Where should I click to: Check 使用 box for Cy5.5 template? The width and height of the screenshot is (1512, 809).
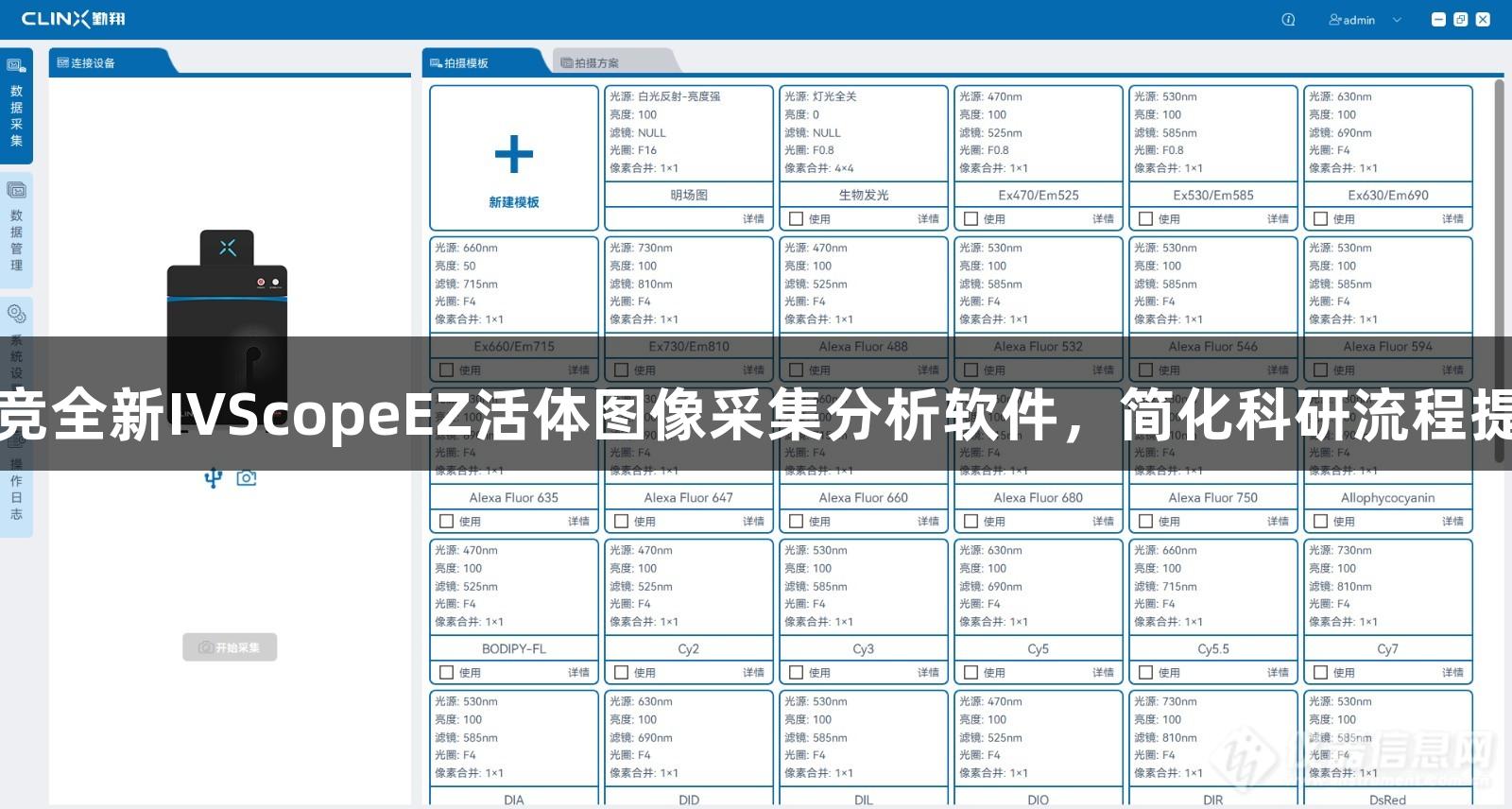(x=1145, y=673)
